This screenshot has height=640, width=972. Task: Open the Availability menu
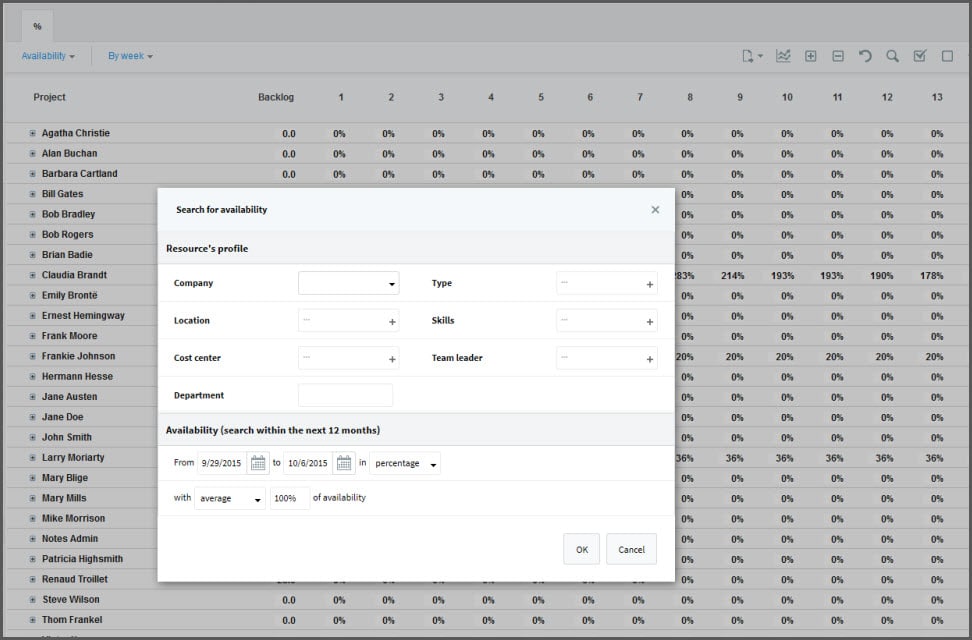48,56
